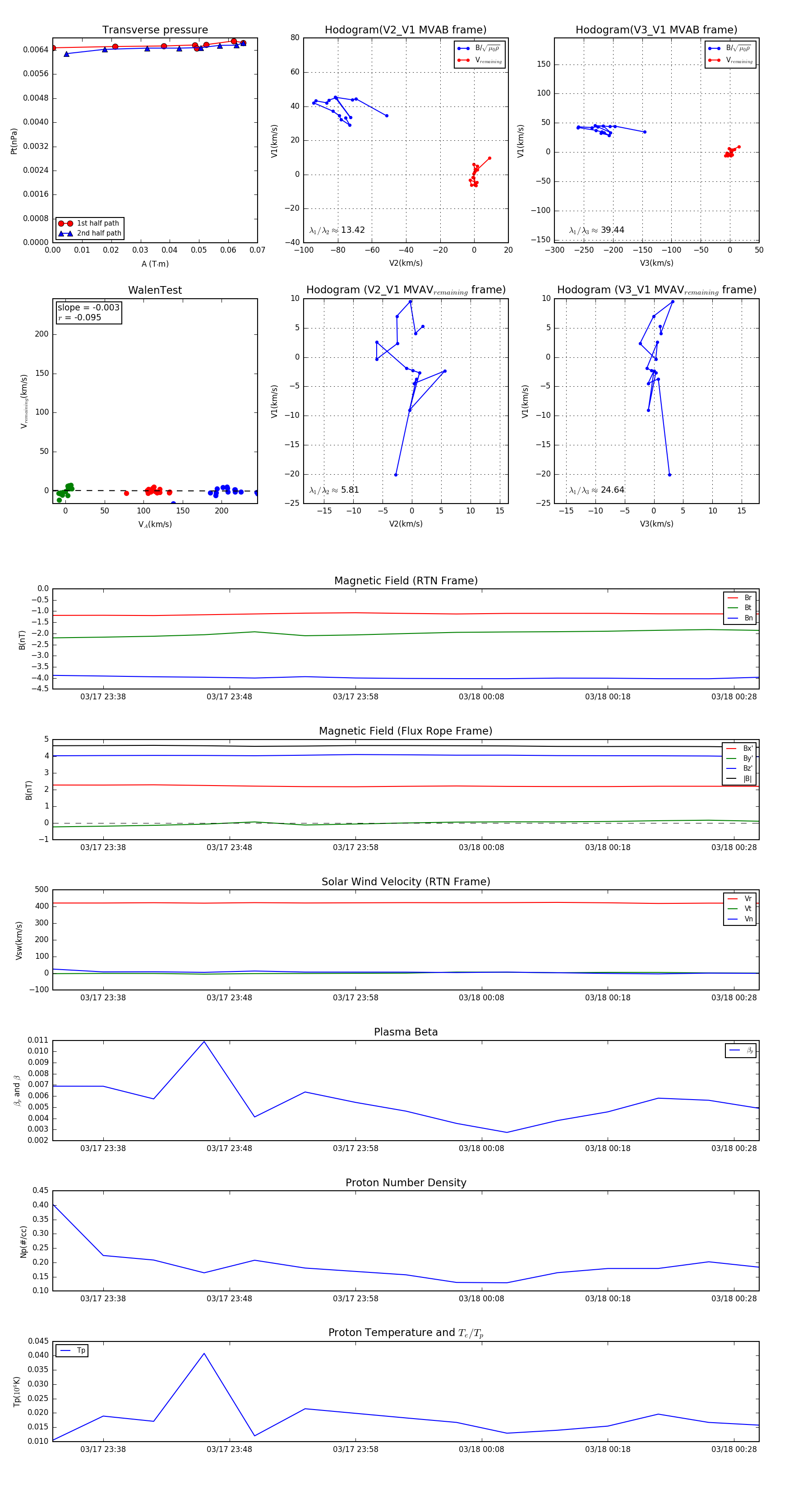Screen dimensions: 812x1489
Task: Click the 'Np(#/cc)' axis label
Action: click(x=24, y=1241)
